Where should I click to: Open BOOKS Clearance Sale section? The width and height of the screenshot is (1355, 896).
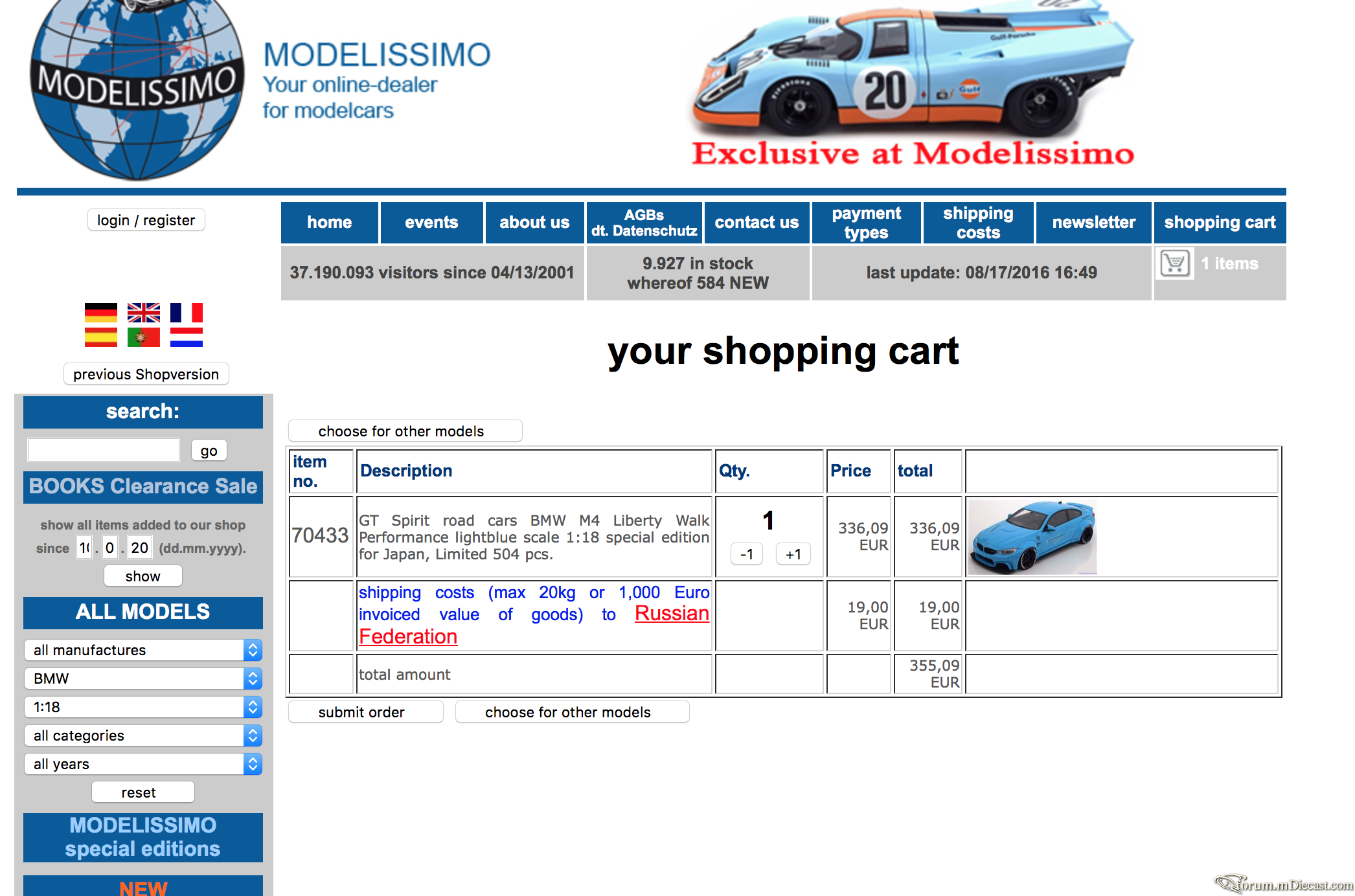click(x=143, y=487)
